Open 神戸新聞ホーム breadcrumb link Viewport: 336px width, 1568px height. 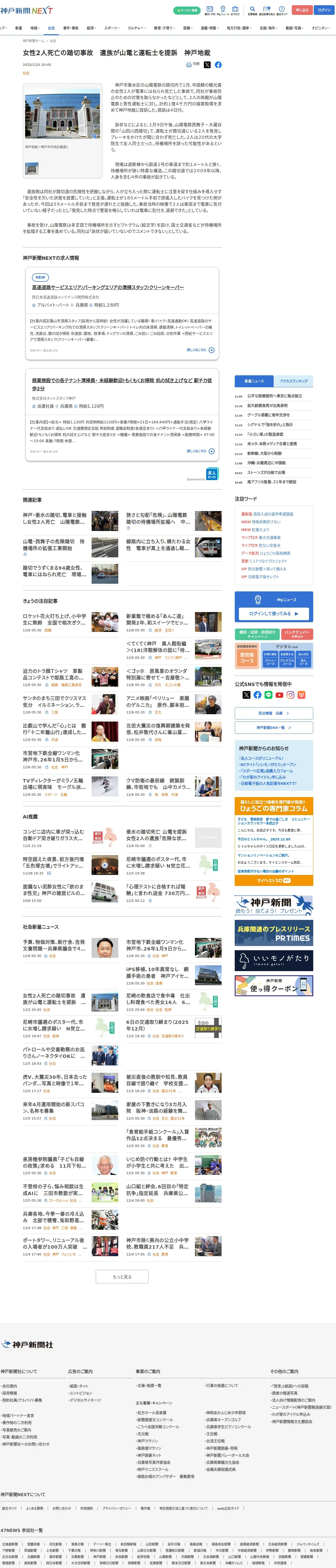tap(33, 41)
